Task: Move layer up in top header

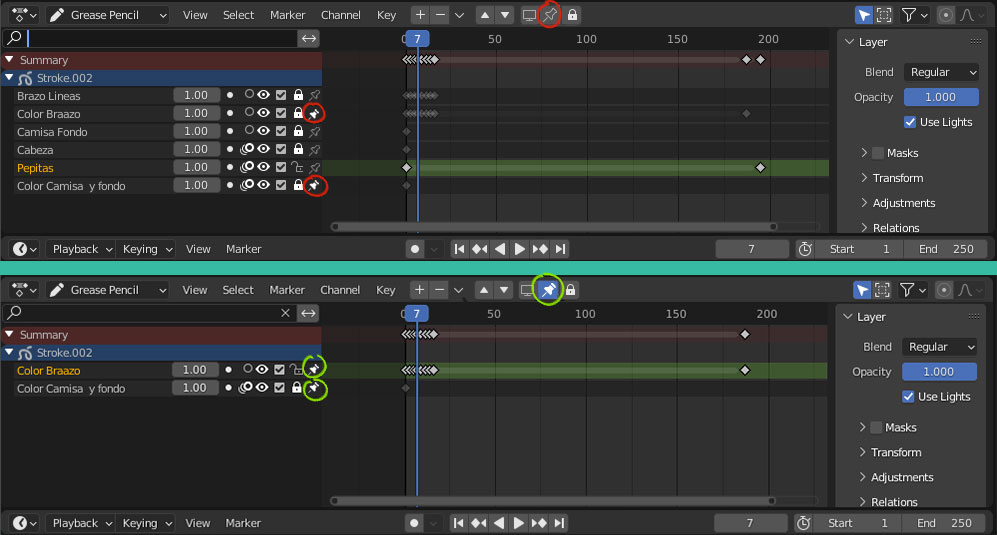Action: (485, 15)
